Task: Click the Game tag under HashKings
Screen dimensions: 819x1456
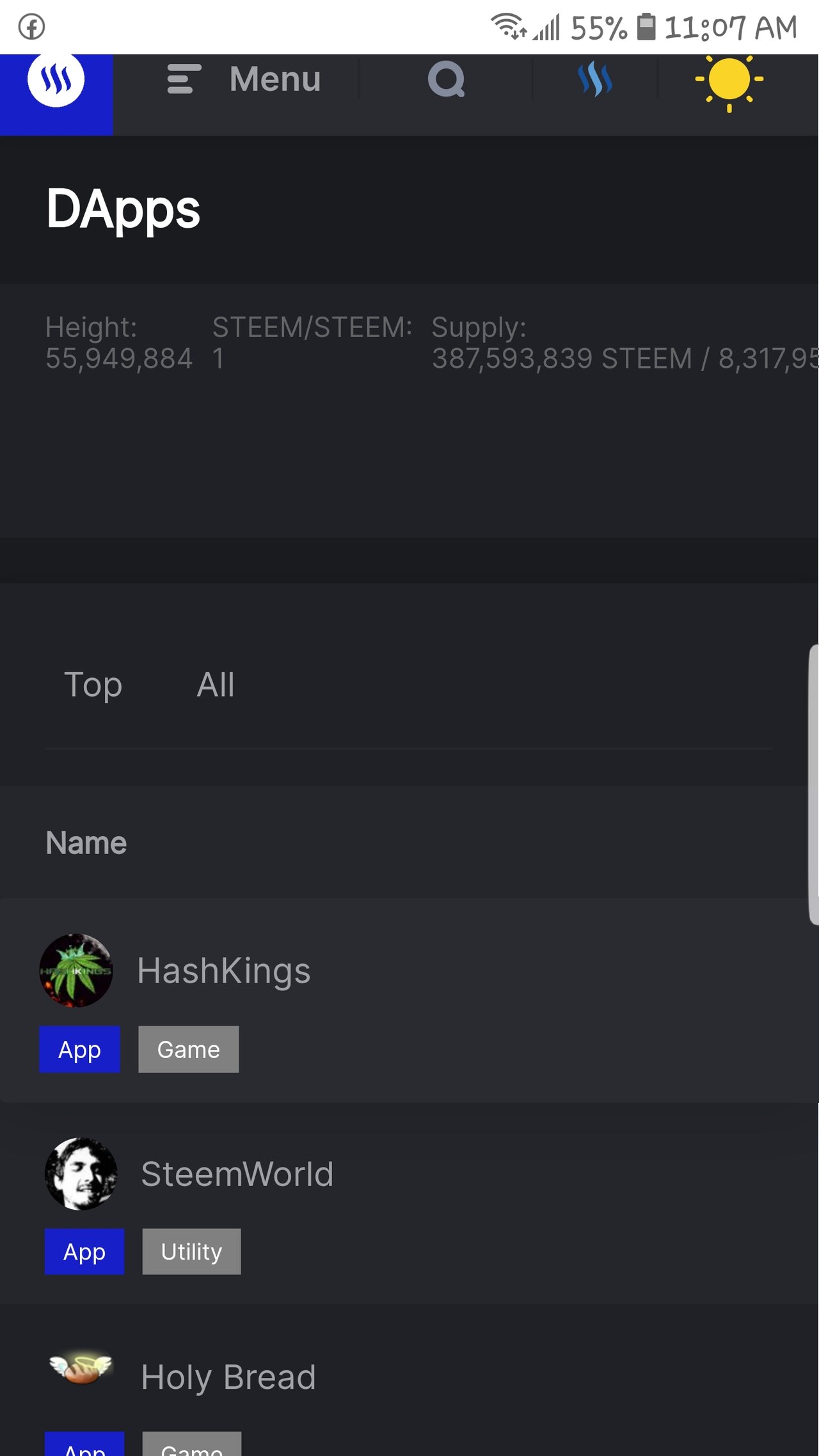Action: coord(189,1050)
